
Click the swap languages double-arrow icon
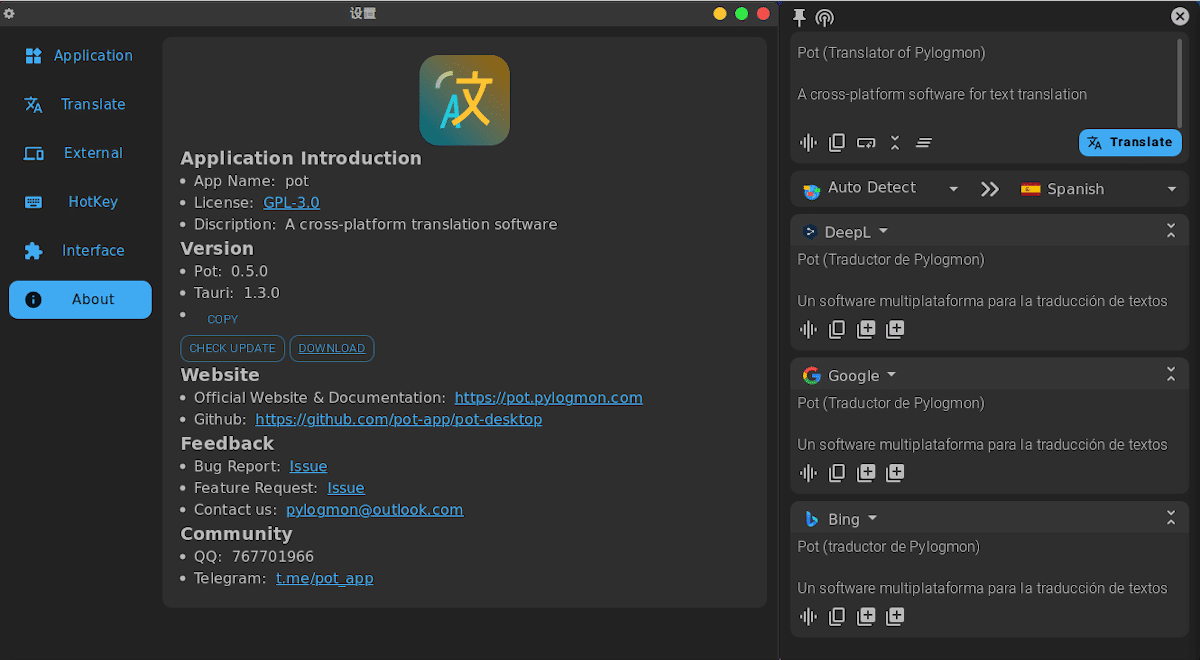coord(989,188)
